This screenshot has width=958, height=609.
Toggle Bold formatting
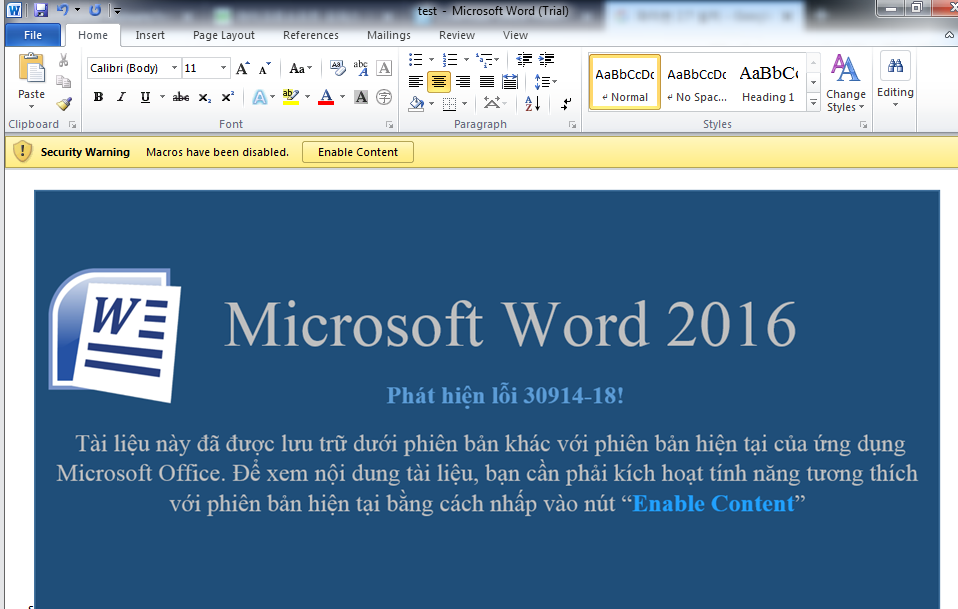point(98,97)
